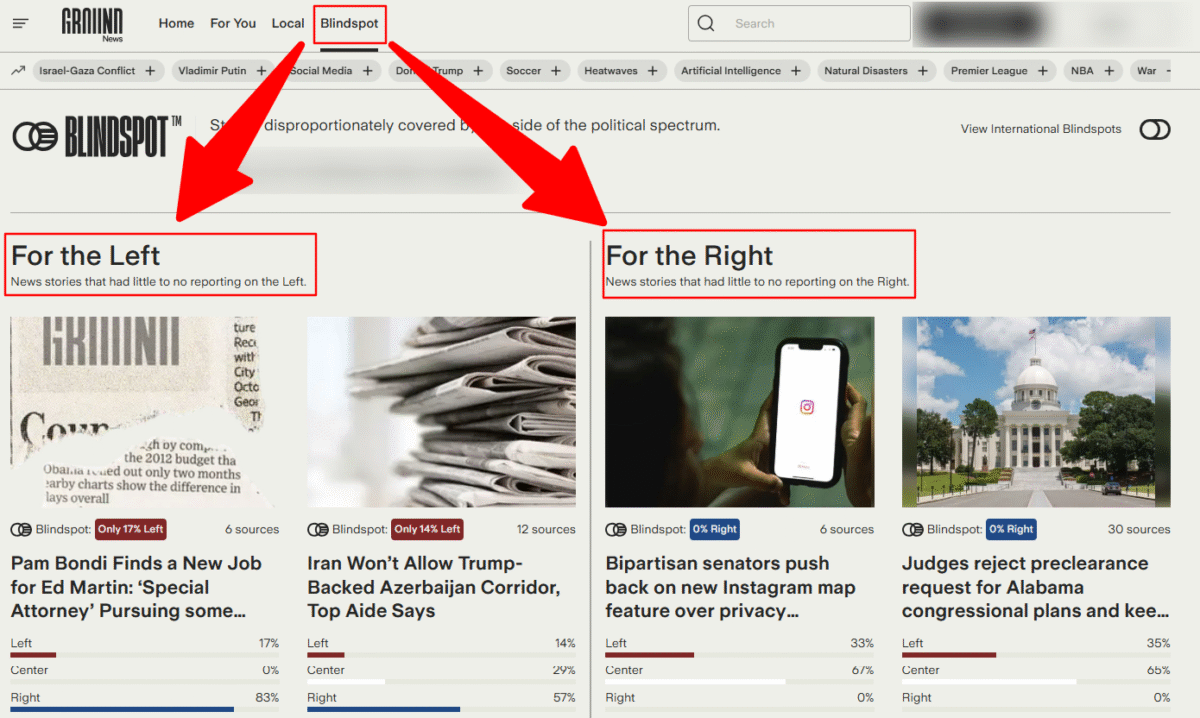Click in the Search input field
The image size is (1200, 718).
(799, 23)
